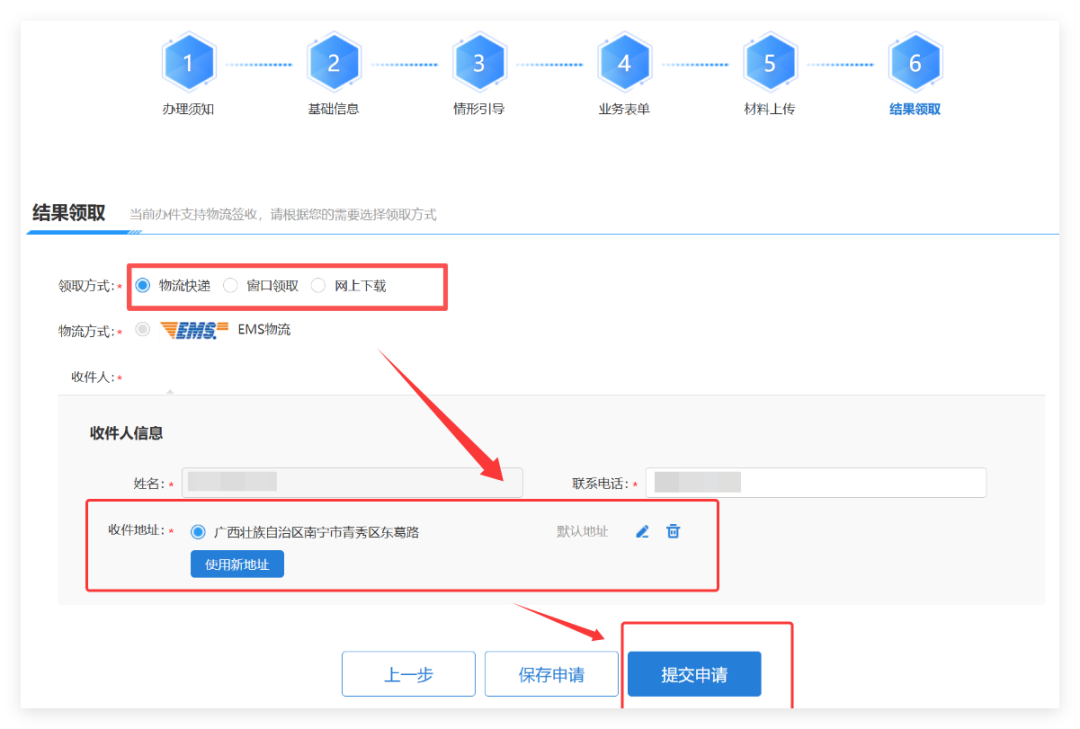Select 网上下载 pickup method
Viewport: 1080px width, 729px height.
318,285
